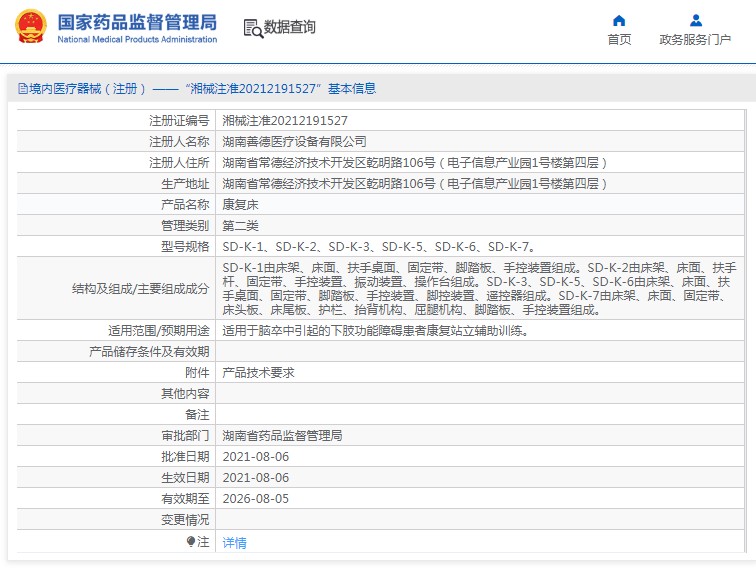Click the 结构及组成/主要组成成分 label
This screenshot has width=756, height=570.
tap(140, 289)
